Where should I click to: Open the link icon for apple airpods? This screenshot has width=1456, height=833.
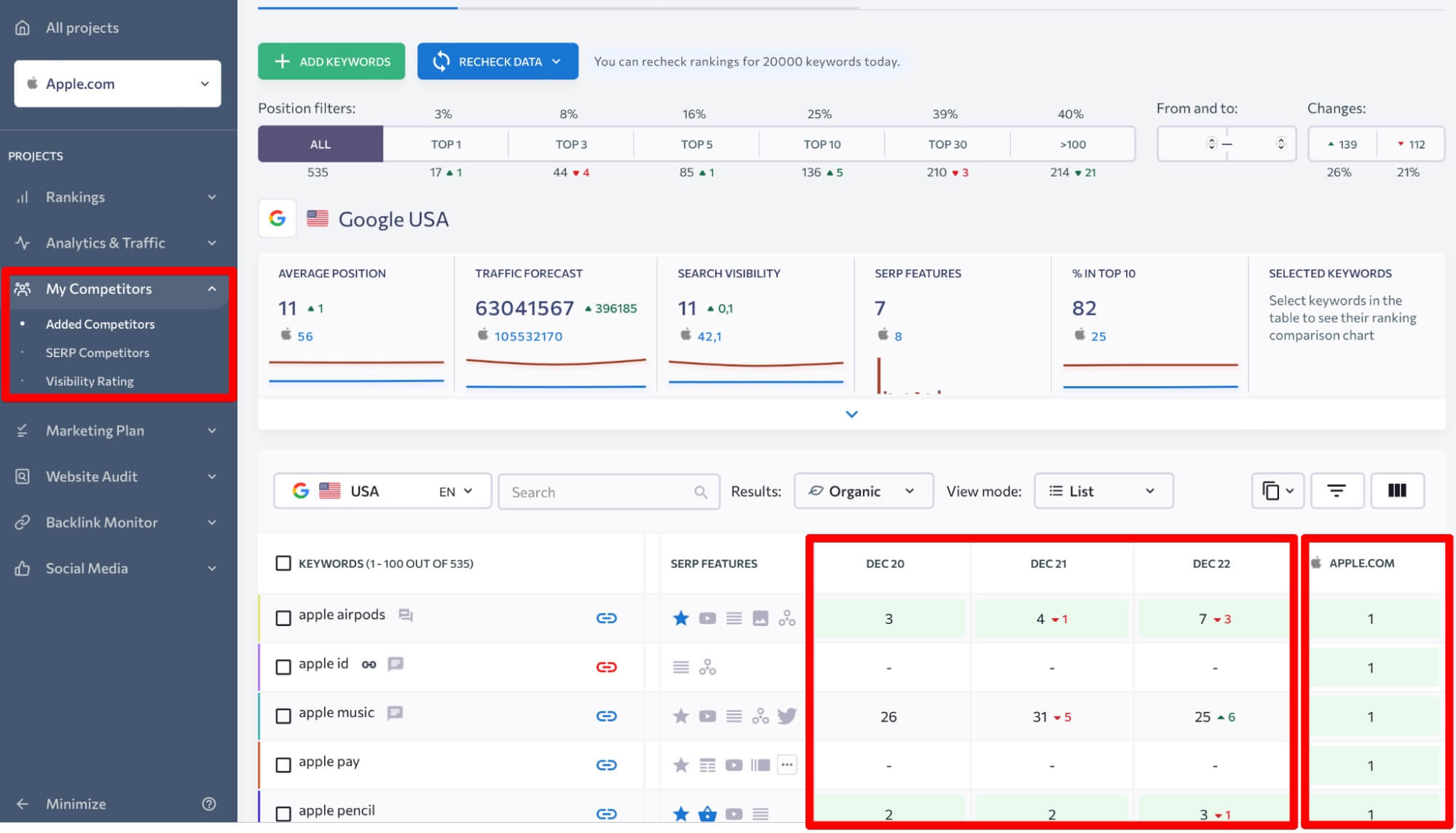tap(607, 618)
